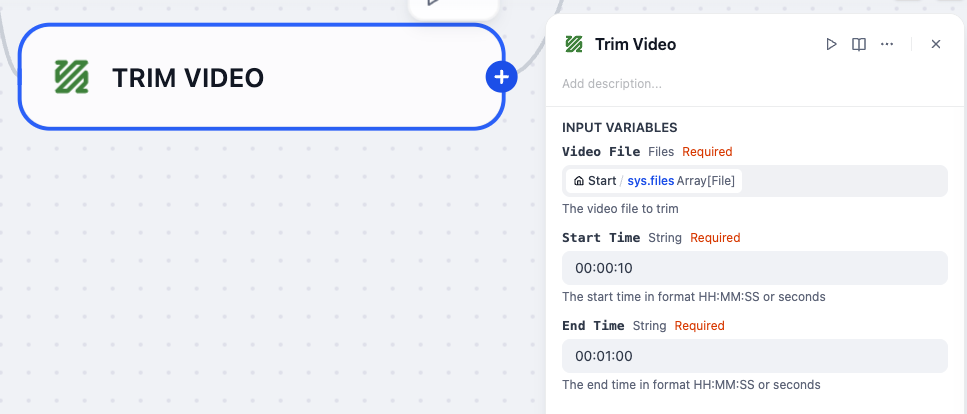Image resolution: width=967 pixels, height=414 pixels.
Task: Focus the Start Time field showing 00:00:10
Action: pyautogui.click(x=755, y=268)
